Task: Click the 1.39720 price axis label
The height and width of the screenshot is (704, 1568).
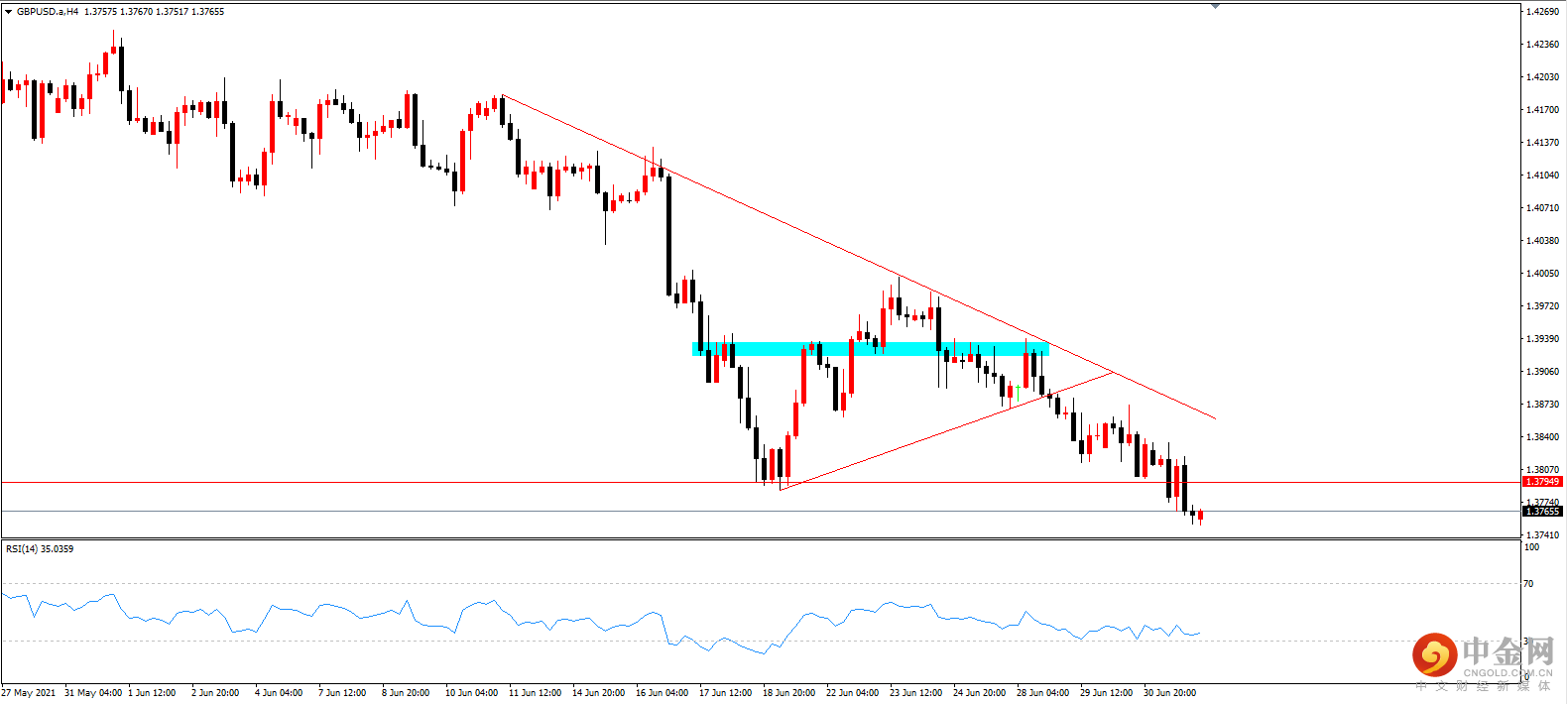Action: point(1542,306)
